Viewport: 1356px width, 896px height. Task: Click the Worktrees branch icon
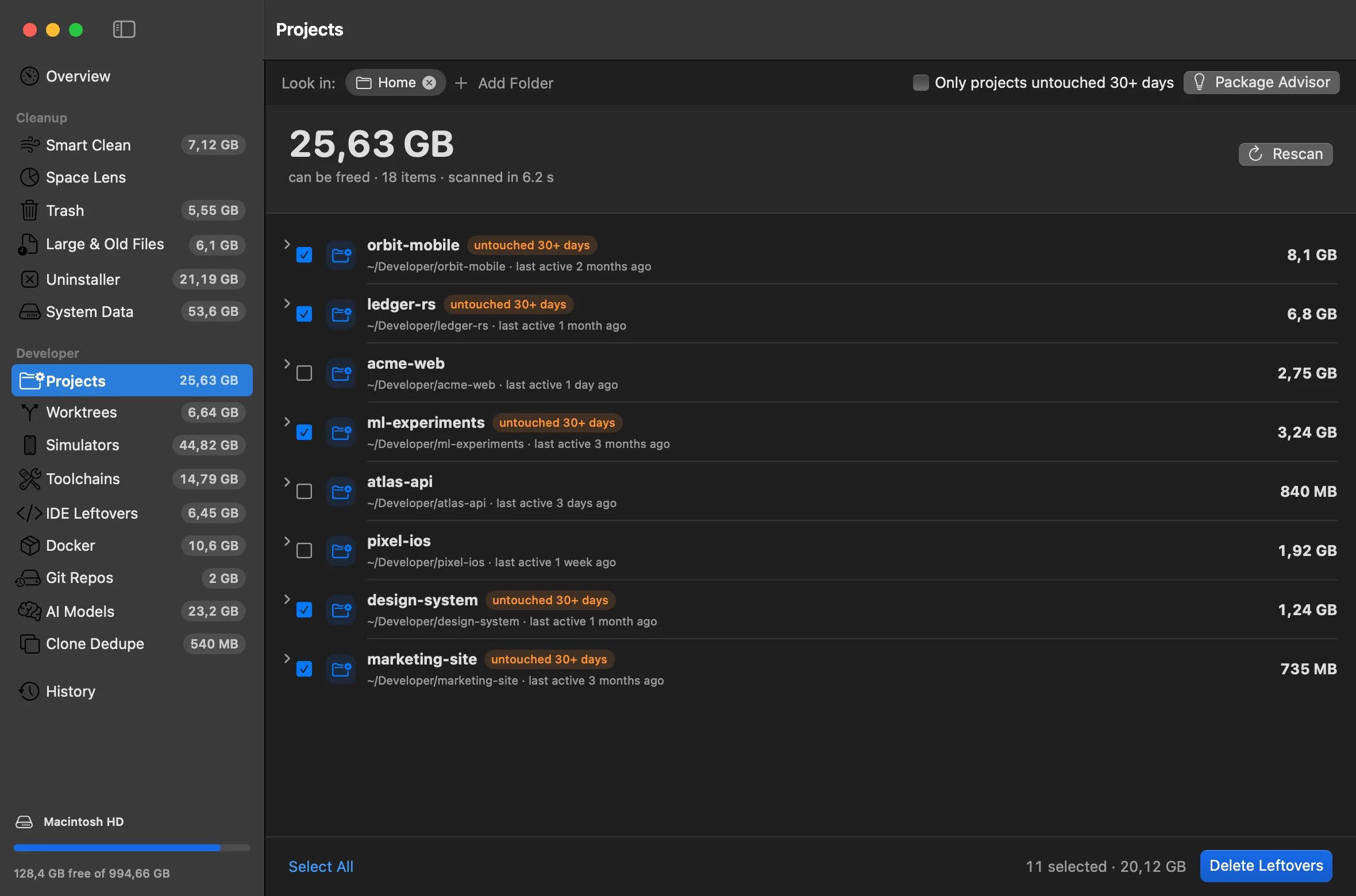coord(29,412)
